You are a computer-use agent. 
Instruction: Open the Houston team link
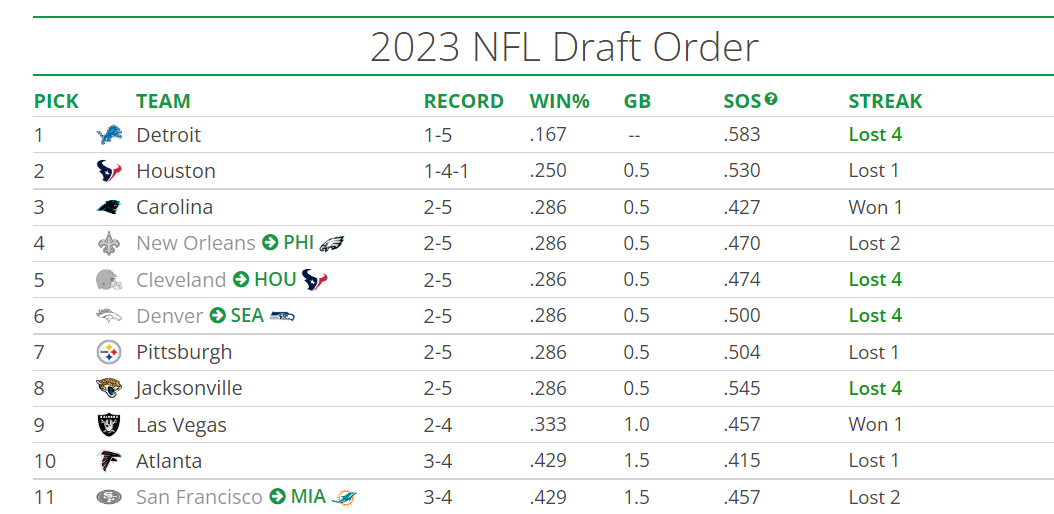tap(176, 171)
